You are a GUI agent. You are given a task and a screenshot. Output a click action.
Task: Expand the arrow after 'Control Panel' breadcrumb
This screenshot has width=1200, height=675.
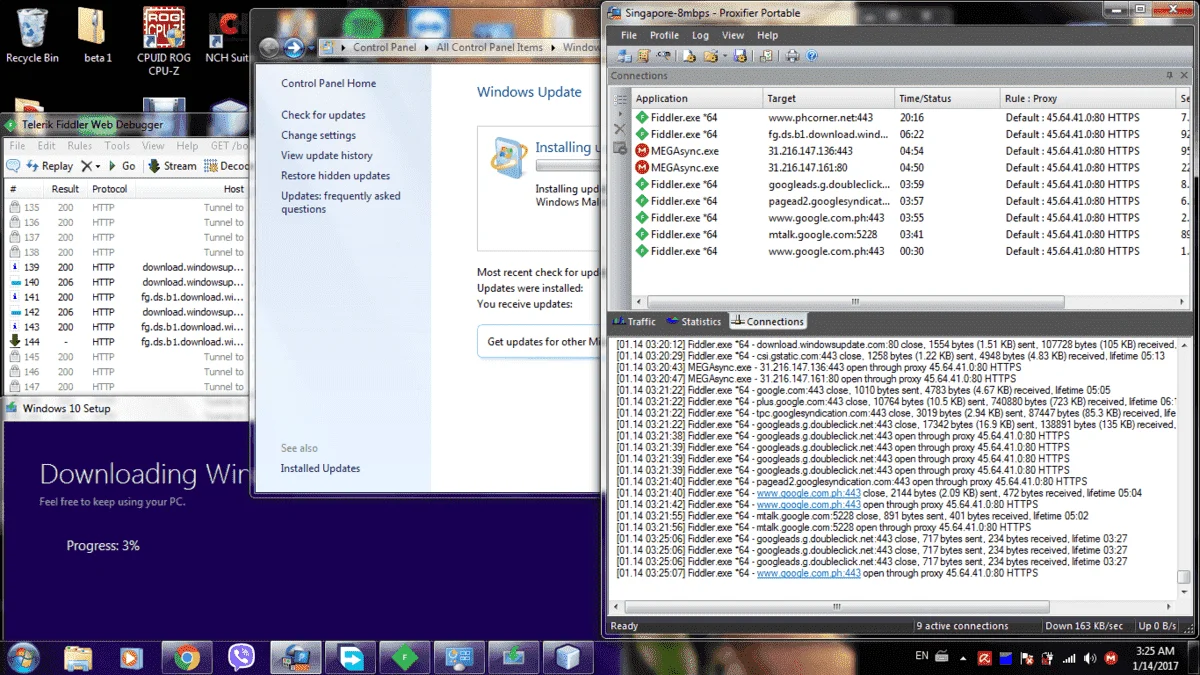pos(426,47)
